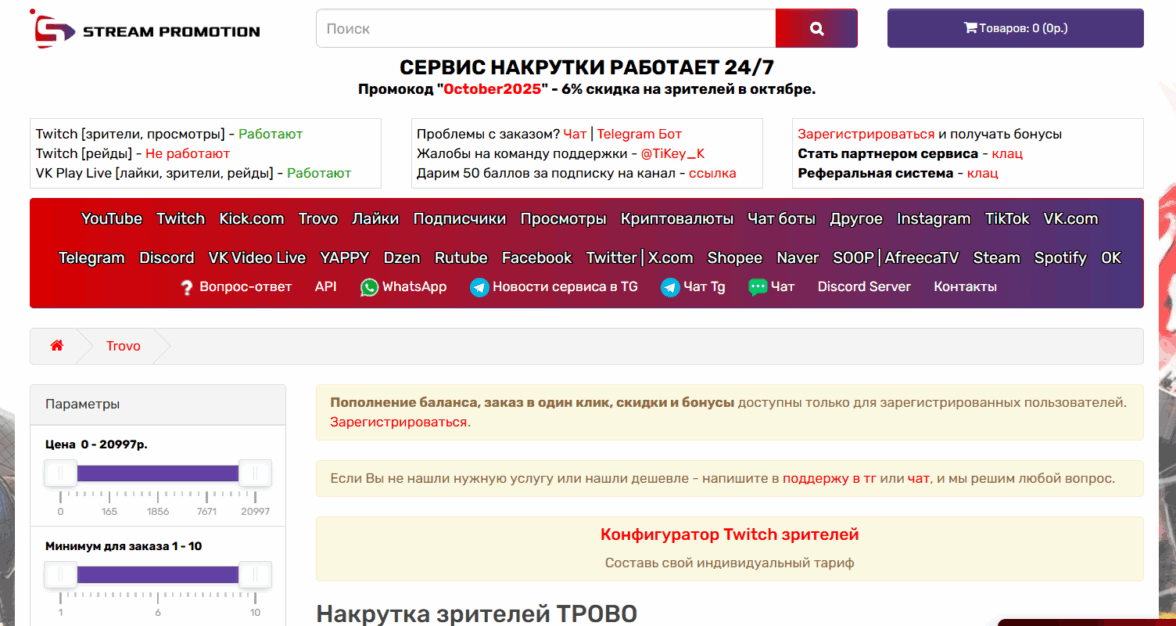Open TikTok category
The image size is (1176, 626).
pyautogui.click(x=1007, y=219)
